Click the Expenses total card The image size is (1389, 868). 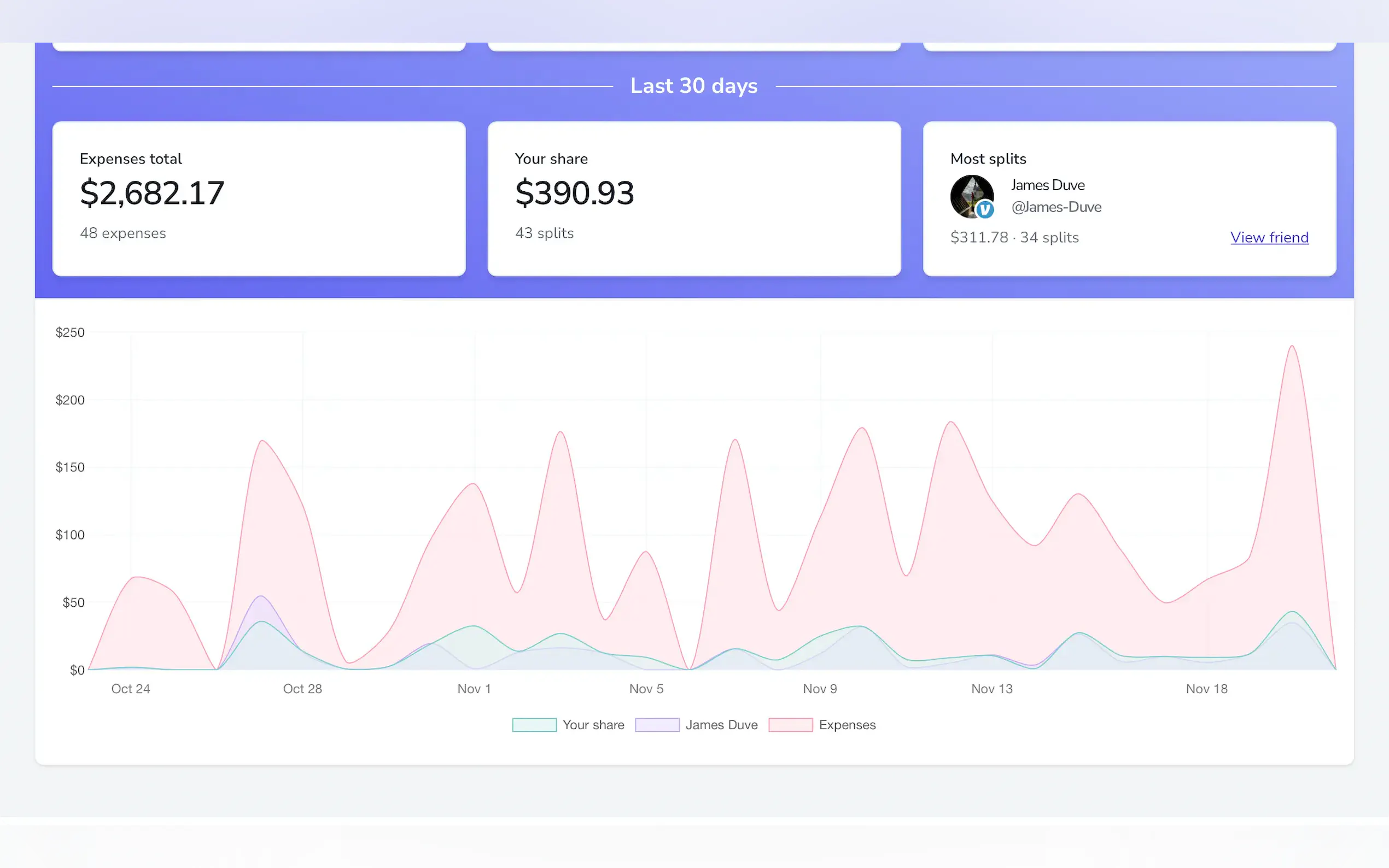259,198
